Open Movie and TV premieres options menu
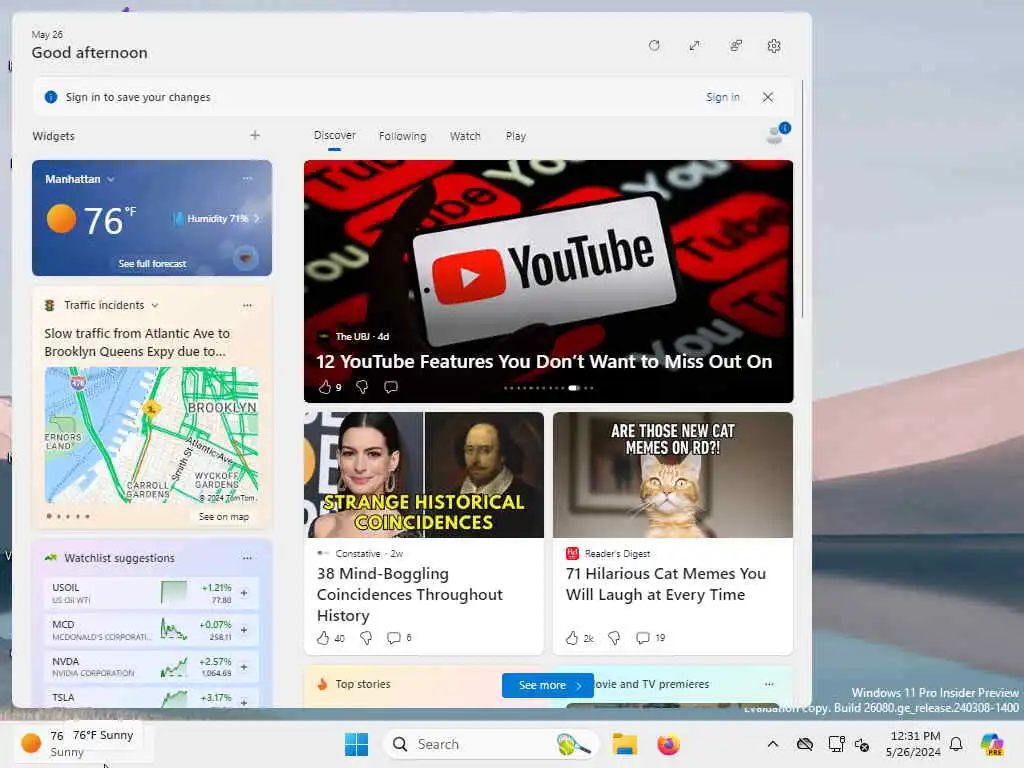 (x=769, y=684)
